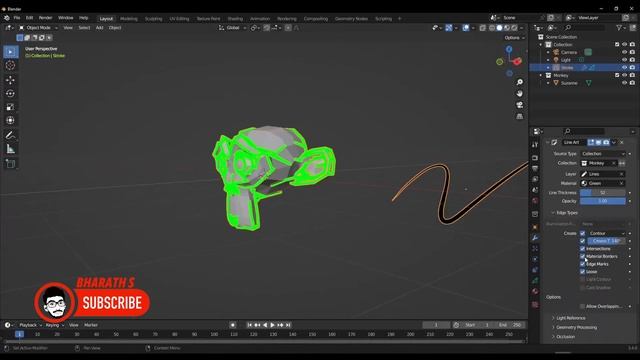Hide the Suzanne object in outliner

pyautogui.click(x=624, y=83)
